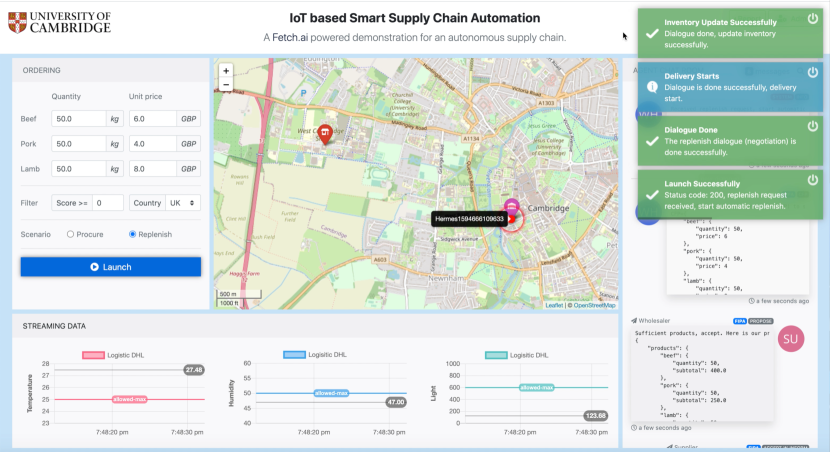830x452 pixels.
Task: Toggle the Humidity chart Logisitic DHL legend
Action: [314, 355]
